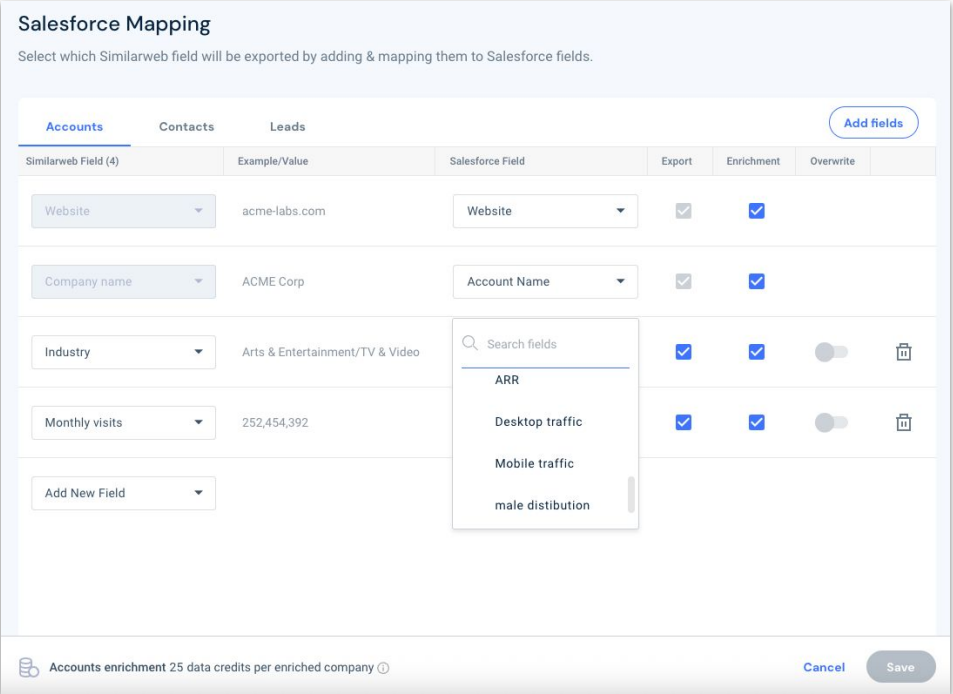The image size is (953, 694).
Task: Open the Monthly visits field dropdown
Action: [x=123, y=422]
